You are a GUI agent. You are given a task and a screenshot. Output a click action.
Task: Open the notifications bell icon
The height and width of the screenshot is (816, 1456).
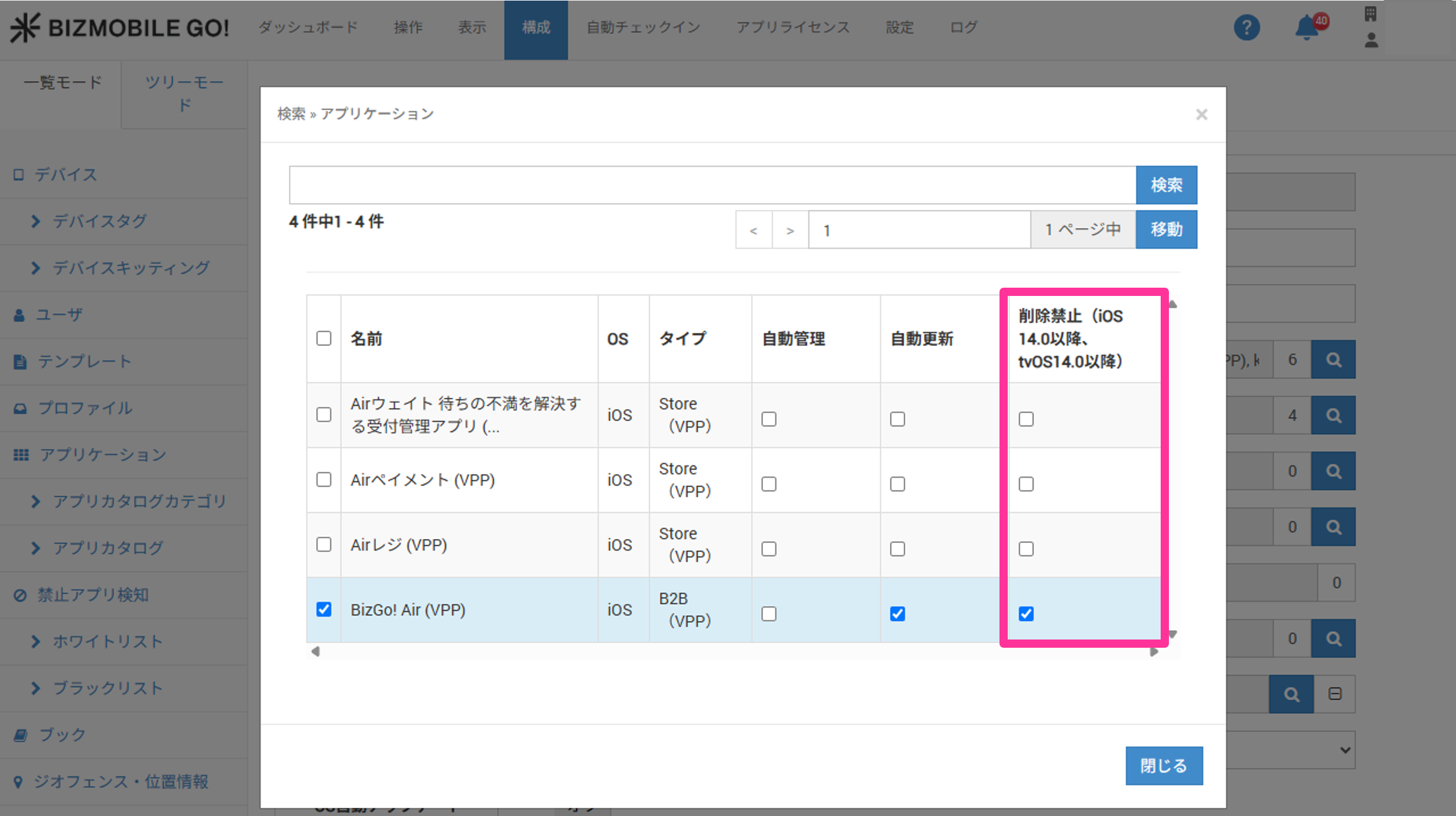[1307, 28]
